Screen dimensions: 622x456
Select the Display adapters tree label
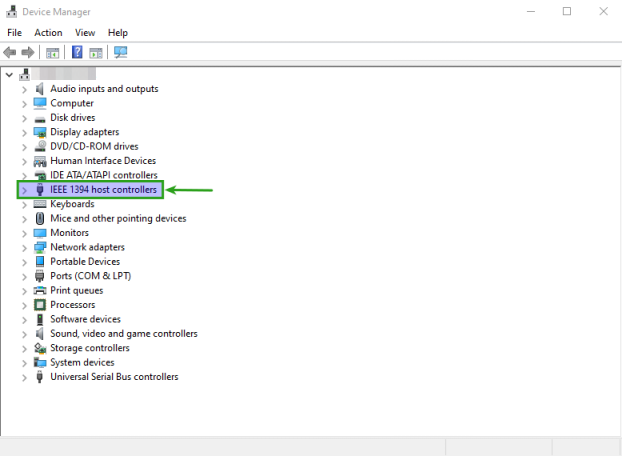click(x=84, y=132)
